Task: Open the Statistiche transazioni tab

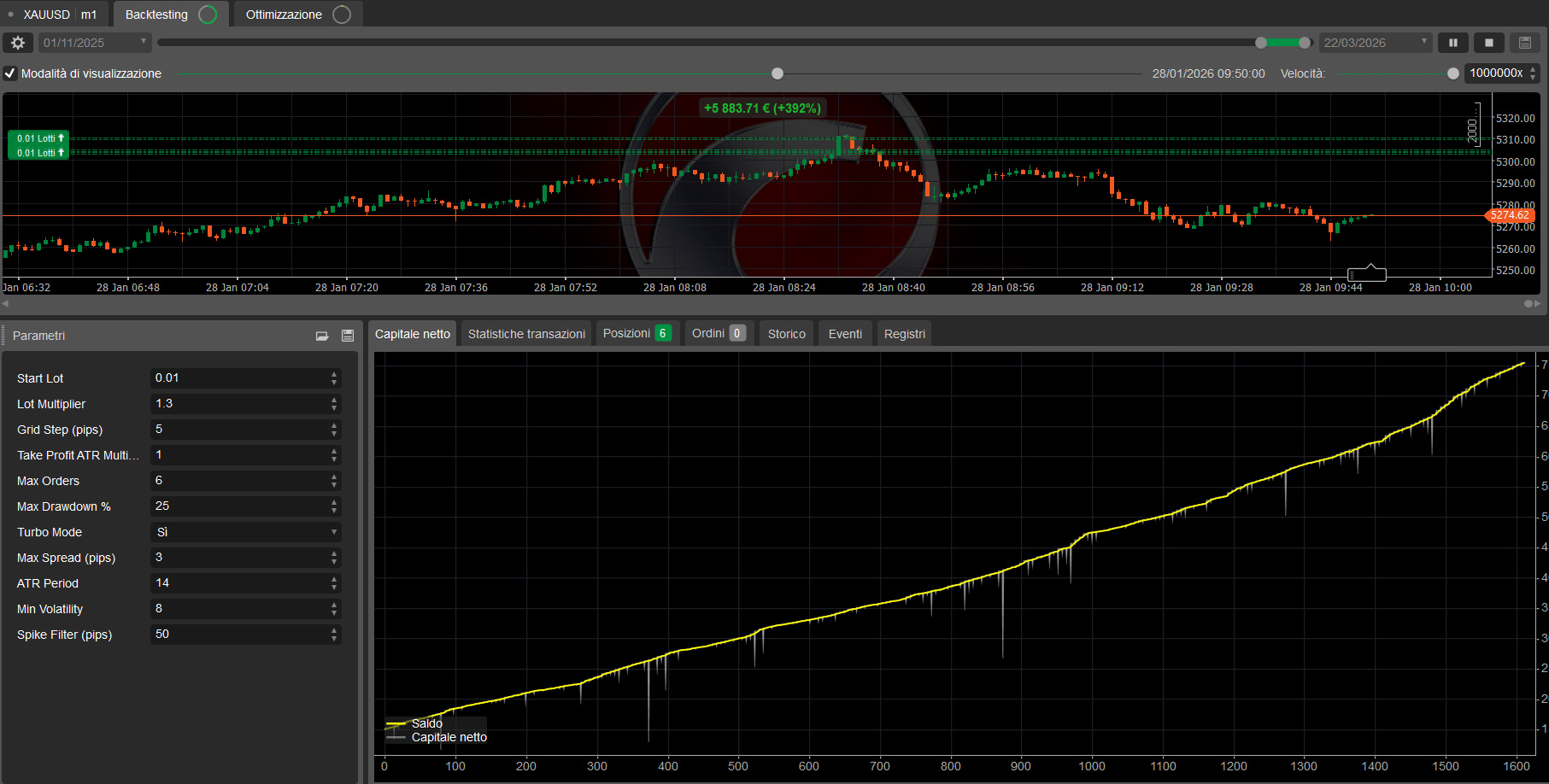Action: (526, 334)
